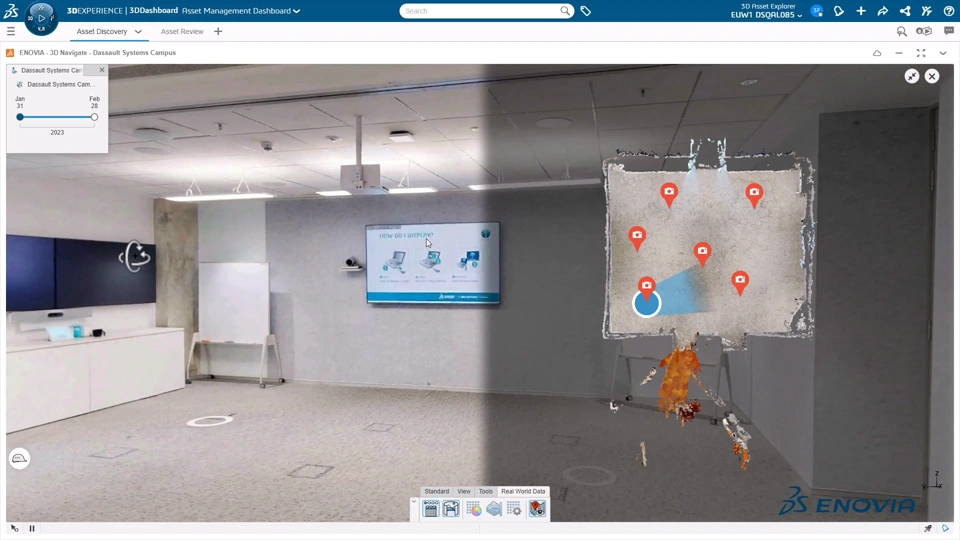This screenshot has height=540, width=960.
Task: Switch to the Asset Discovery tab
Action: pyautogui.click(x=102, y=31)
